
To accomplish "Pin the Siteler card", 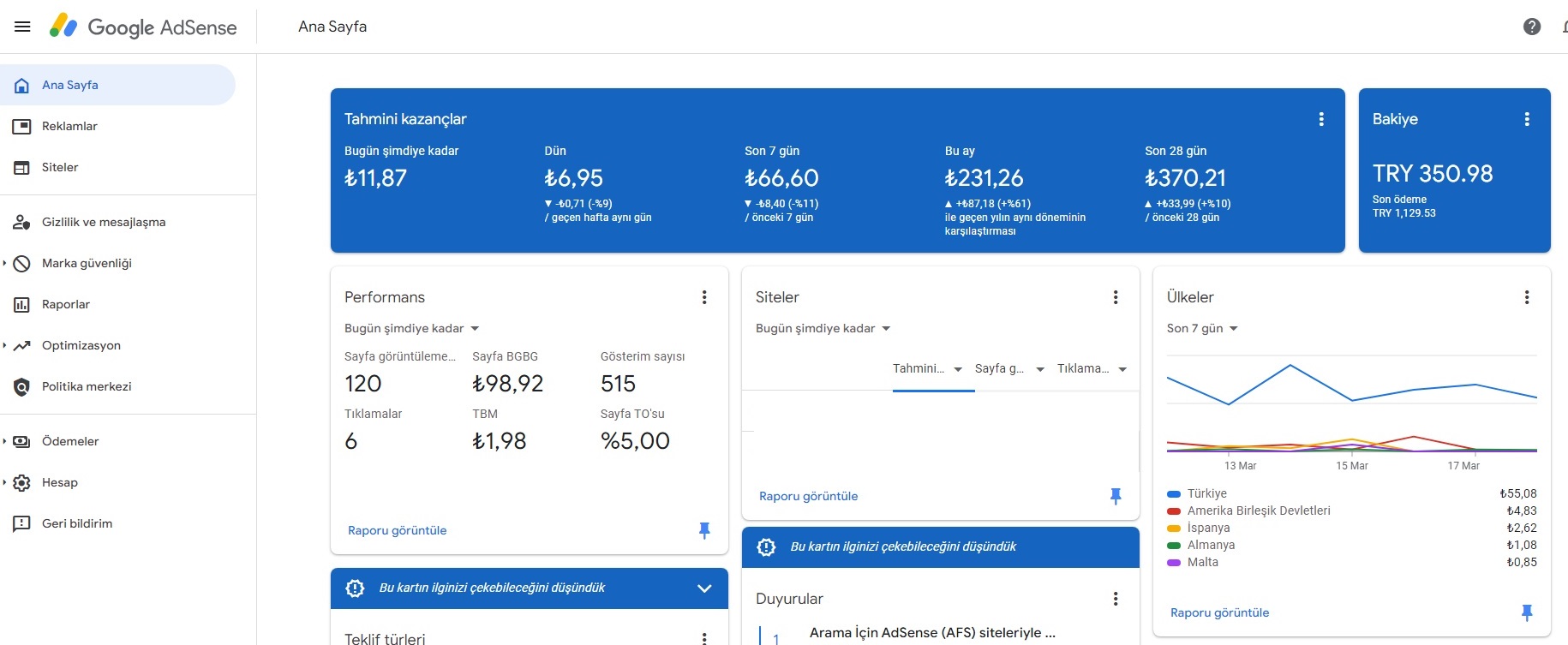I will click(1116, 496).
